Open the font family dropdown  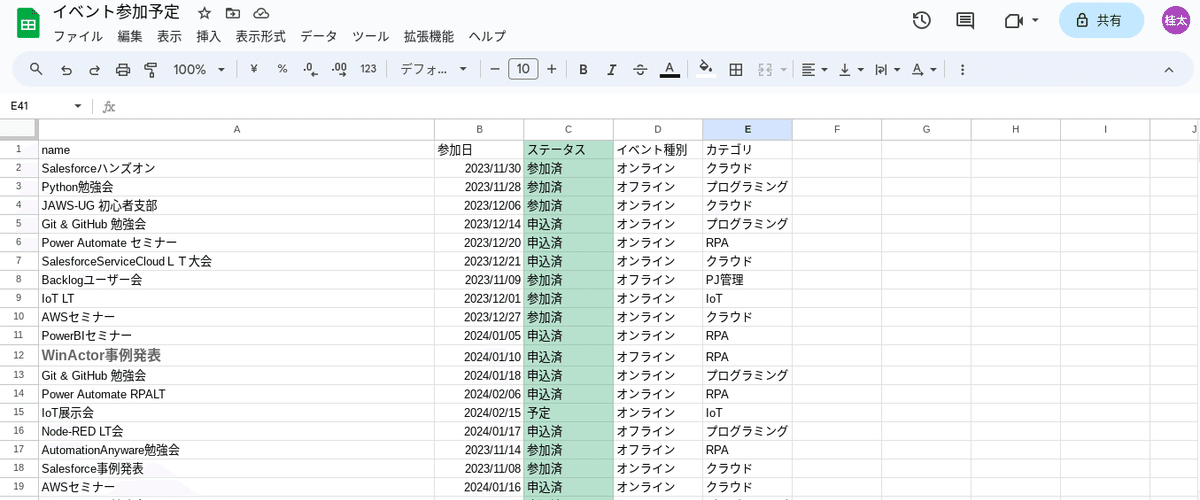click(x=434, y=69)
